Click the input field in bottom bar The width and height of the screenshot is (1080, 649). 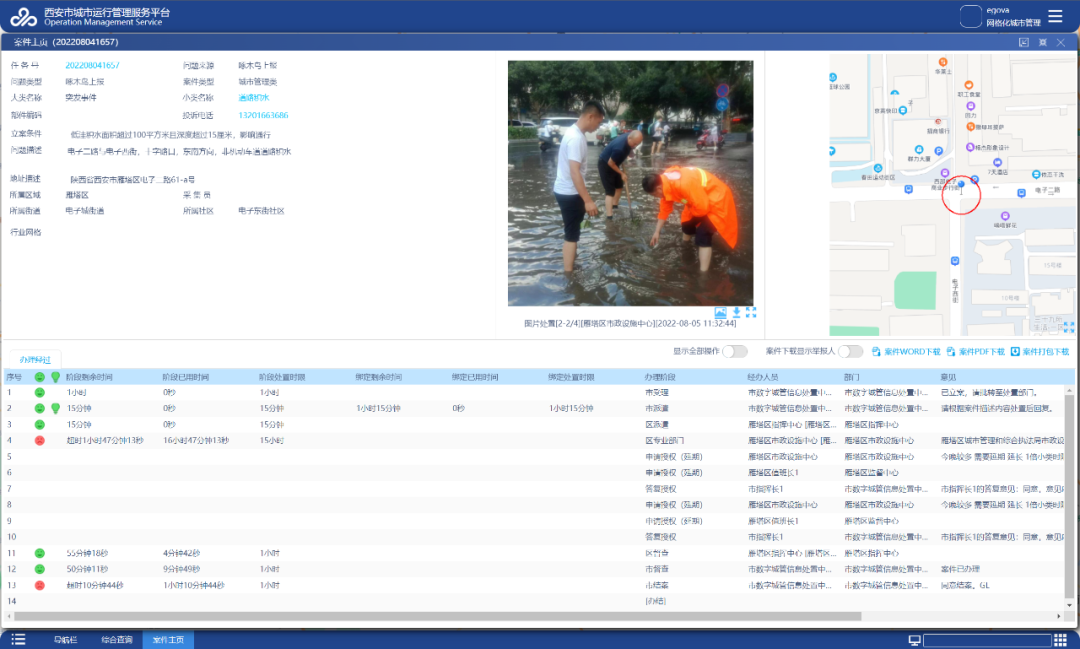tap(987, 640)
